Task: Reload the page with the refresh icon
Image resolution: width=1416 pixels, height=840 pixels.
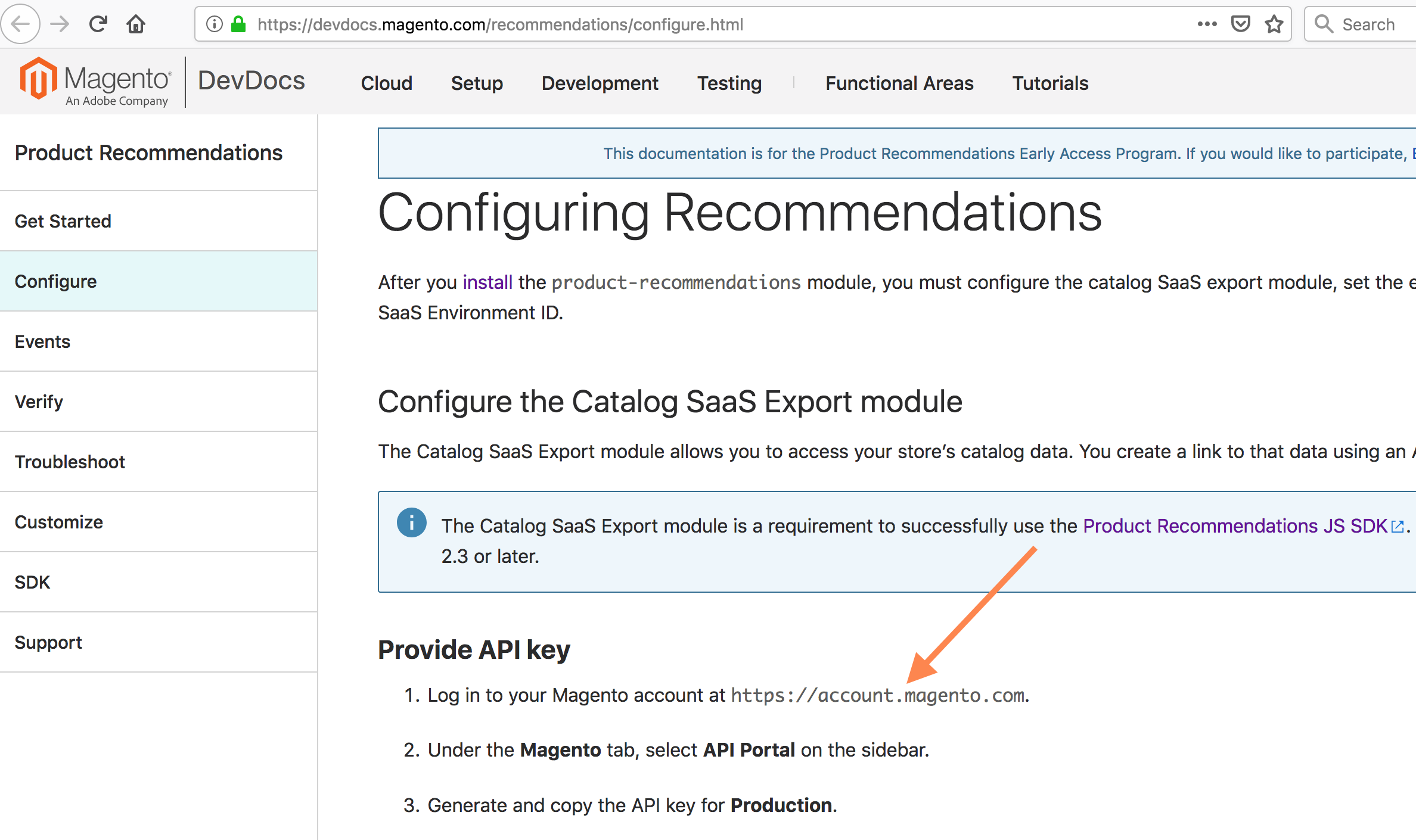Action: [98, 24]
